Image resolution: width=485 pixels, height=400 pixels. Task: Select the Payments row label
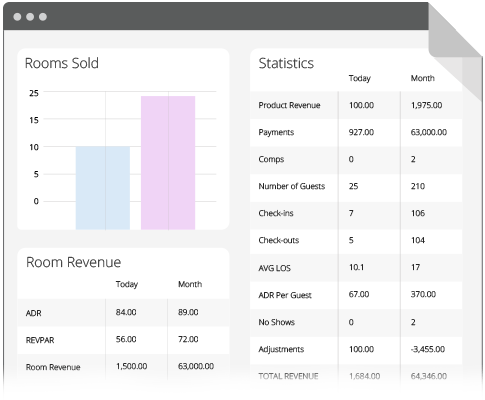pyautogui.click(x=276, y=132)
